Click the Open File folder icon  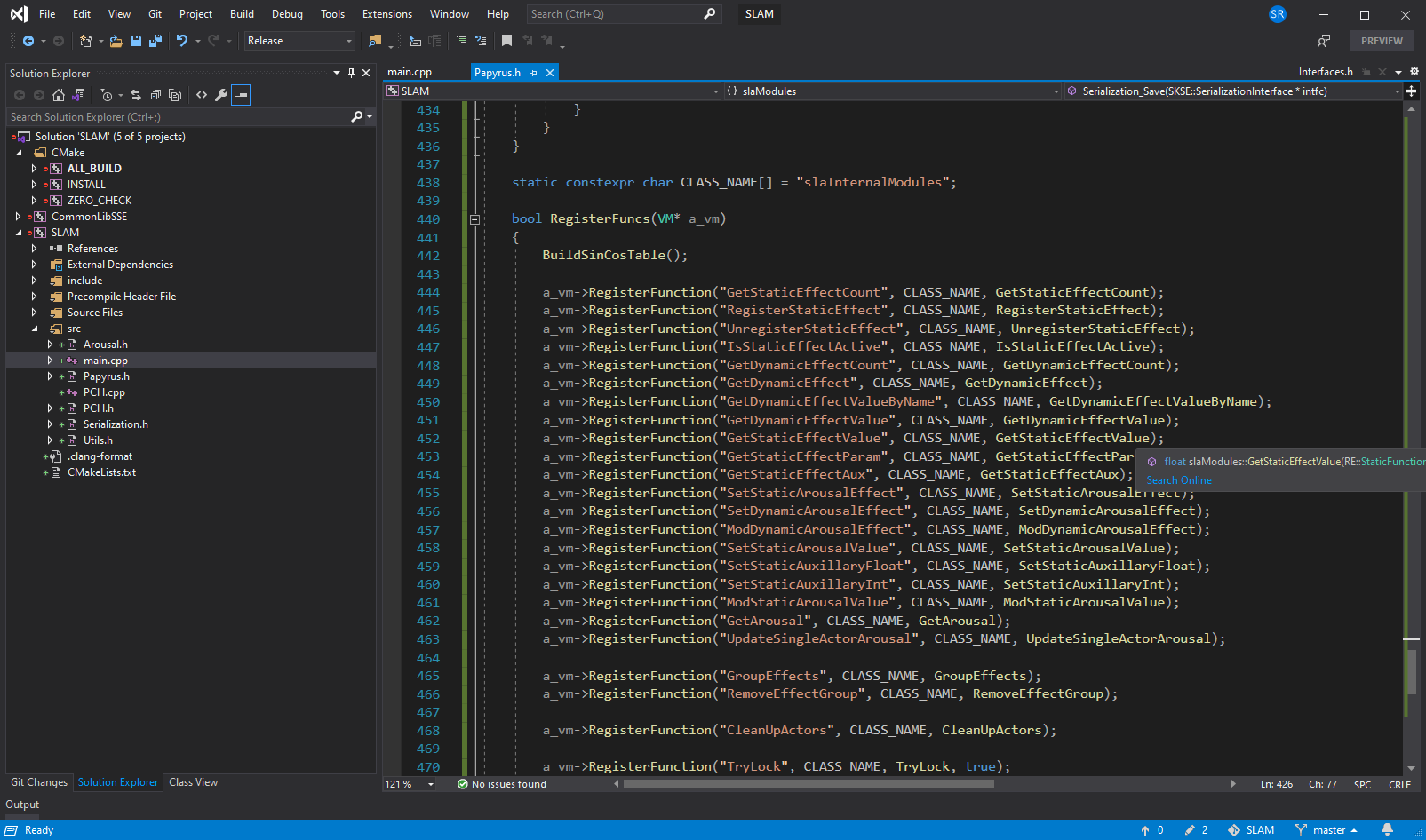[116, 41]
